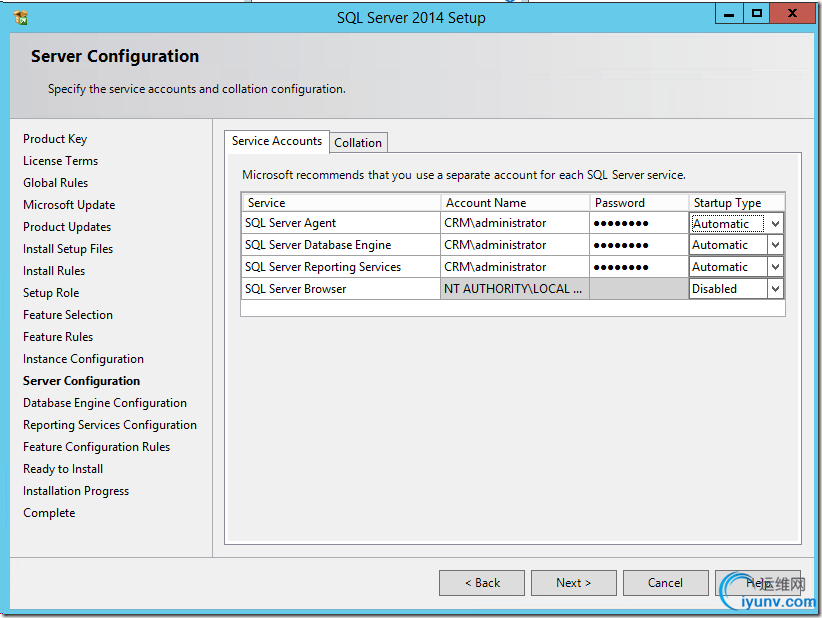
Task: Click Database Engine Configuration step in sidebar
Action: [105, 403]
